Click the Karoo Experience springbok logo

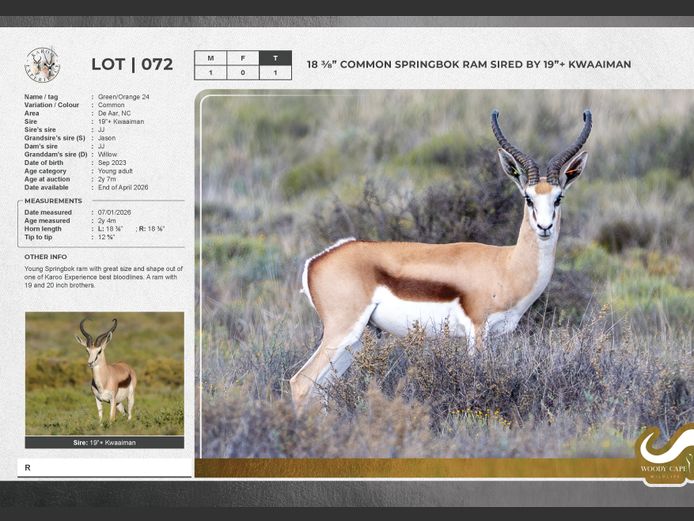click(42, 64)
